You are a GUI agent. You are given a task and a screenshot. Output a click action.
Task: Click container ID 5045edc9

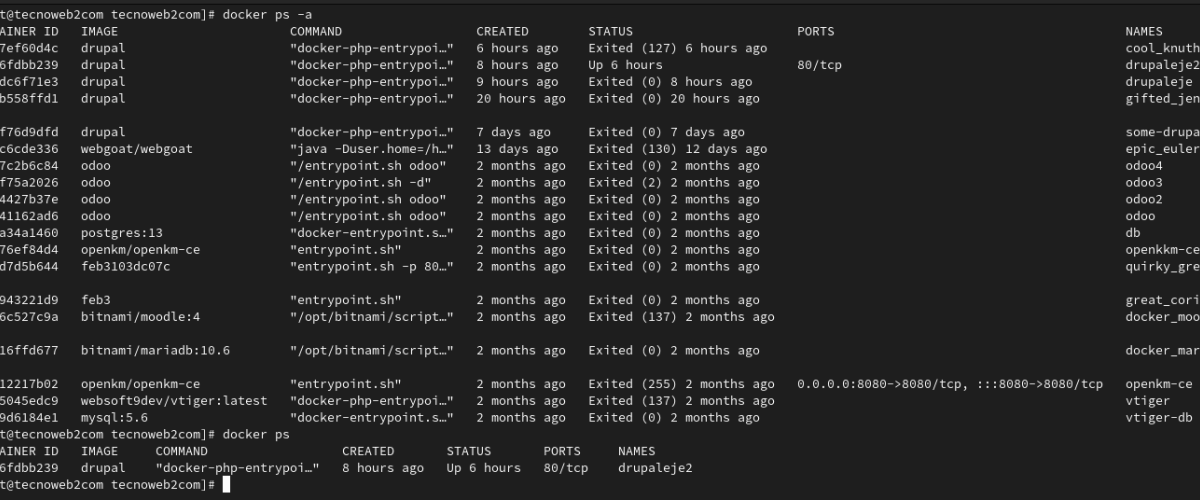coord(30,401)
